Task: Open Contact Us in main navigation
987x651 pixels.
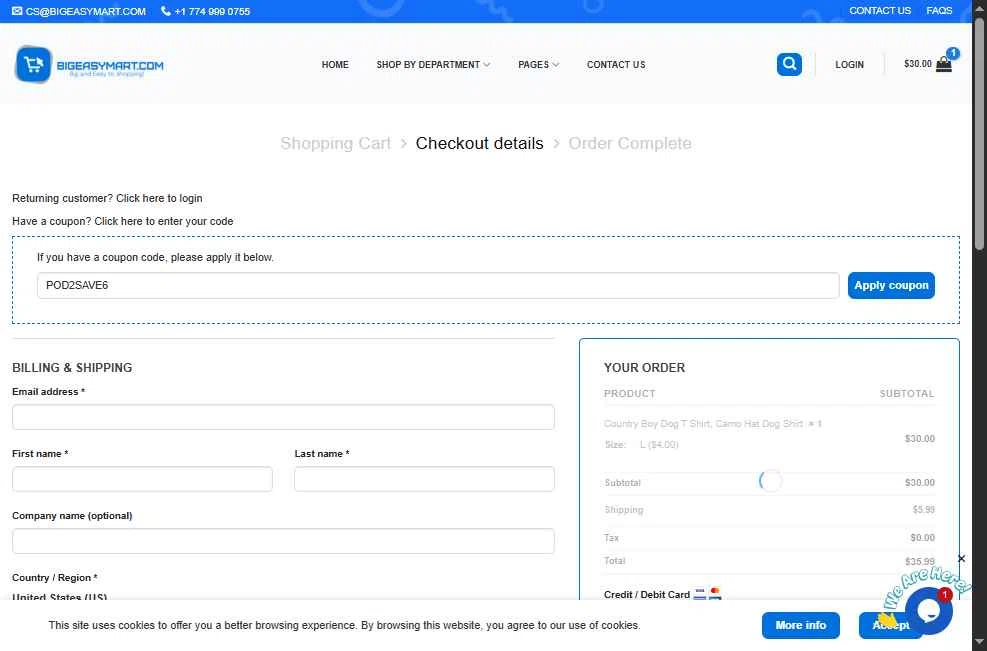Action: click(616, 65)
